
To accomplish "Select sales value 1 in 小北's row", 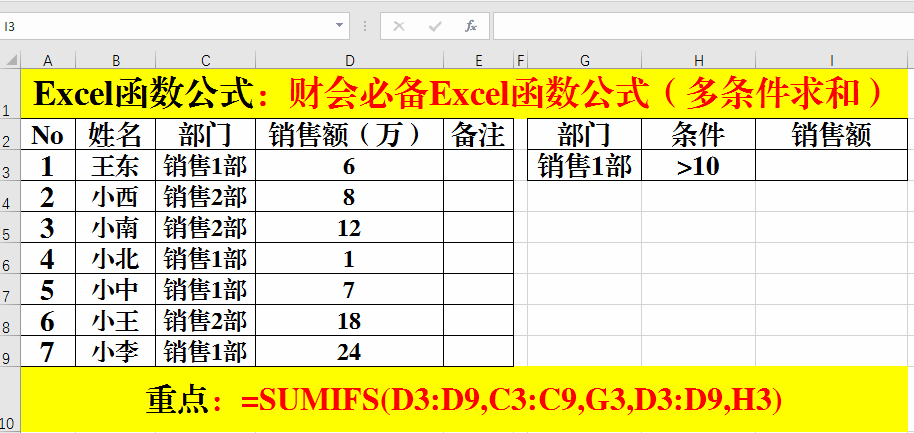I will coord(349,258).
